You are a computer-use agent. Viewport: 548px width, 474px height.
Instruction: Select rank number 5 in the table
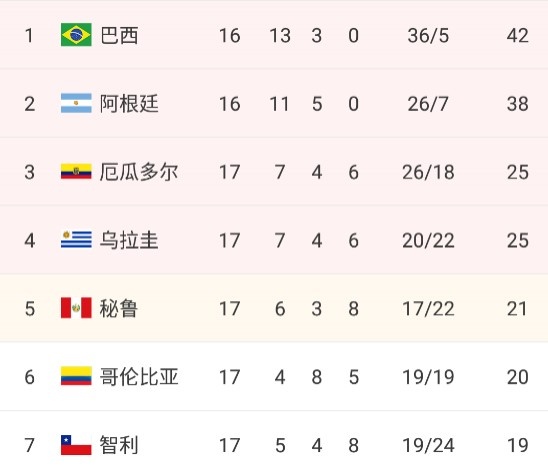30,309
